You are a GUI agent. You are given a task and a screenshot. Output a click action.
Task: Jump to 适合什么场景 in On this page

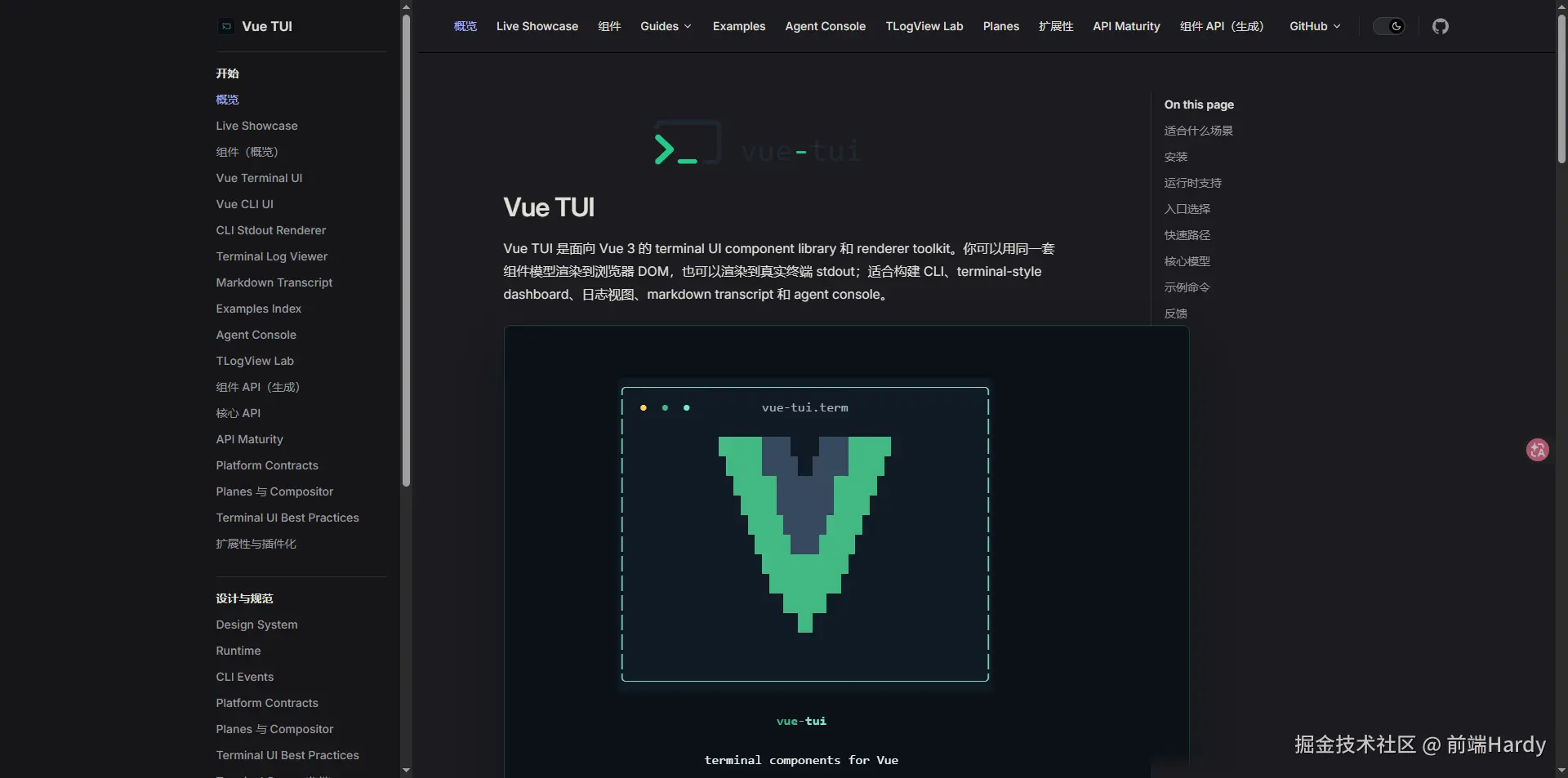pyautogui.click(x=1198, y=131)
